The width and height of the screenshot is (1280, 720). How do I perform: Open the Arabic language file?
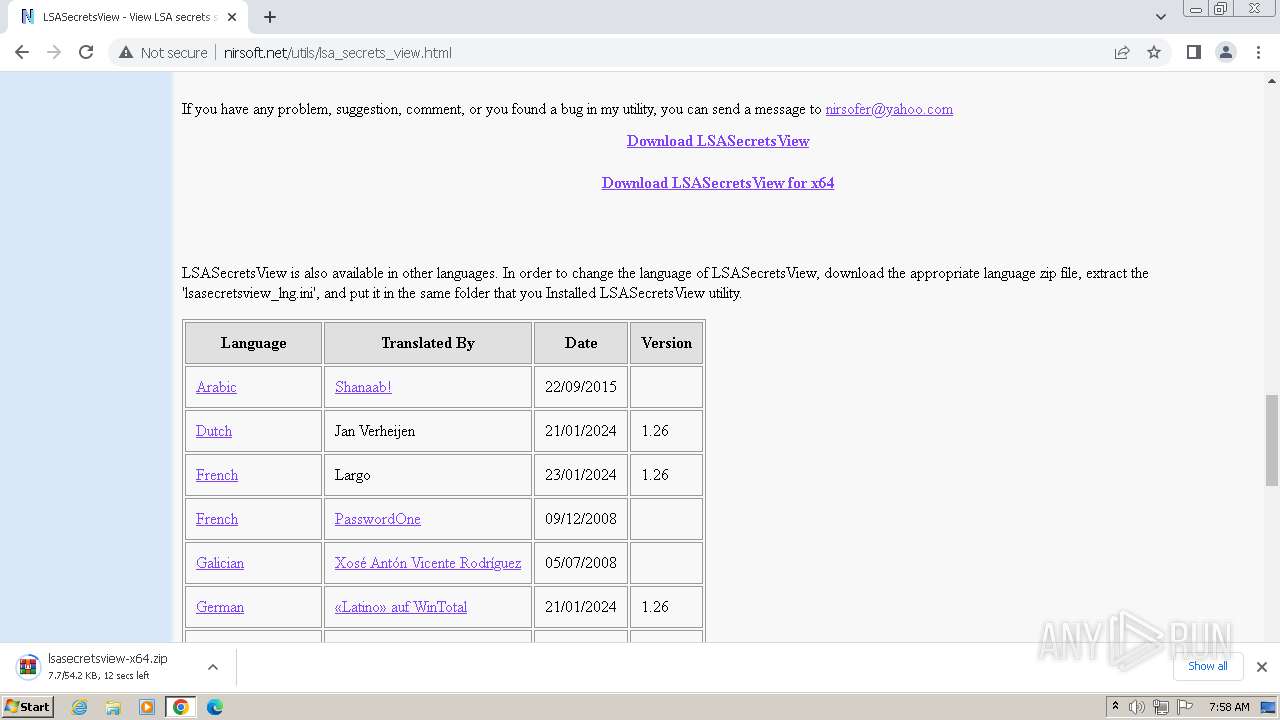pyautogui.click(x=216, y=387)
